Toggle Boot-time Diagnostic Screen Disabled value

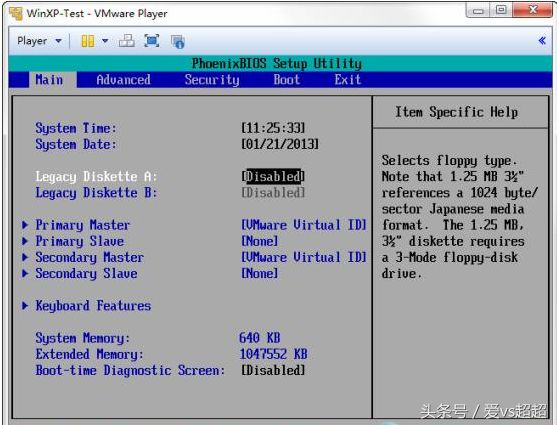tap(273, 370)
